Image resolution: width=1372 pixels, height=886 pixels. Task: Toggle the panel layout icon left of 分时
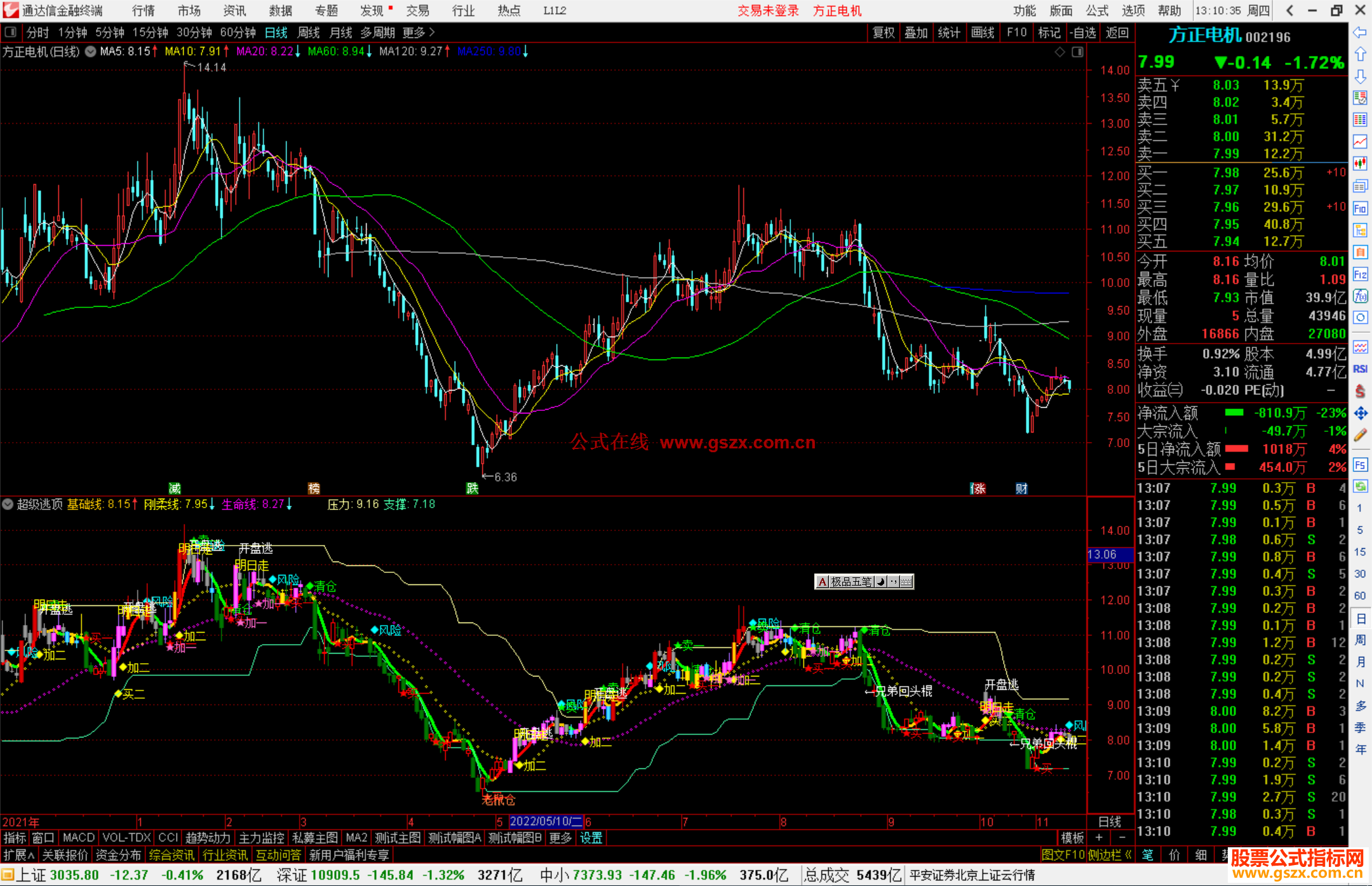(x=11, y=32)
